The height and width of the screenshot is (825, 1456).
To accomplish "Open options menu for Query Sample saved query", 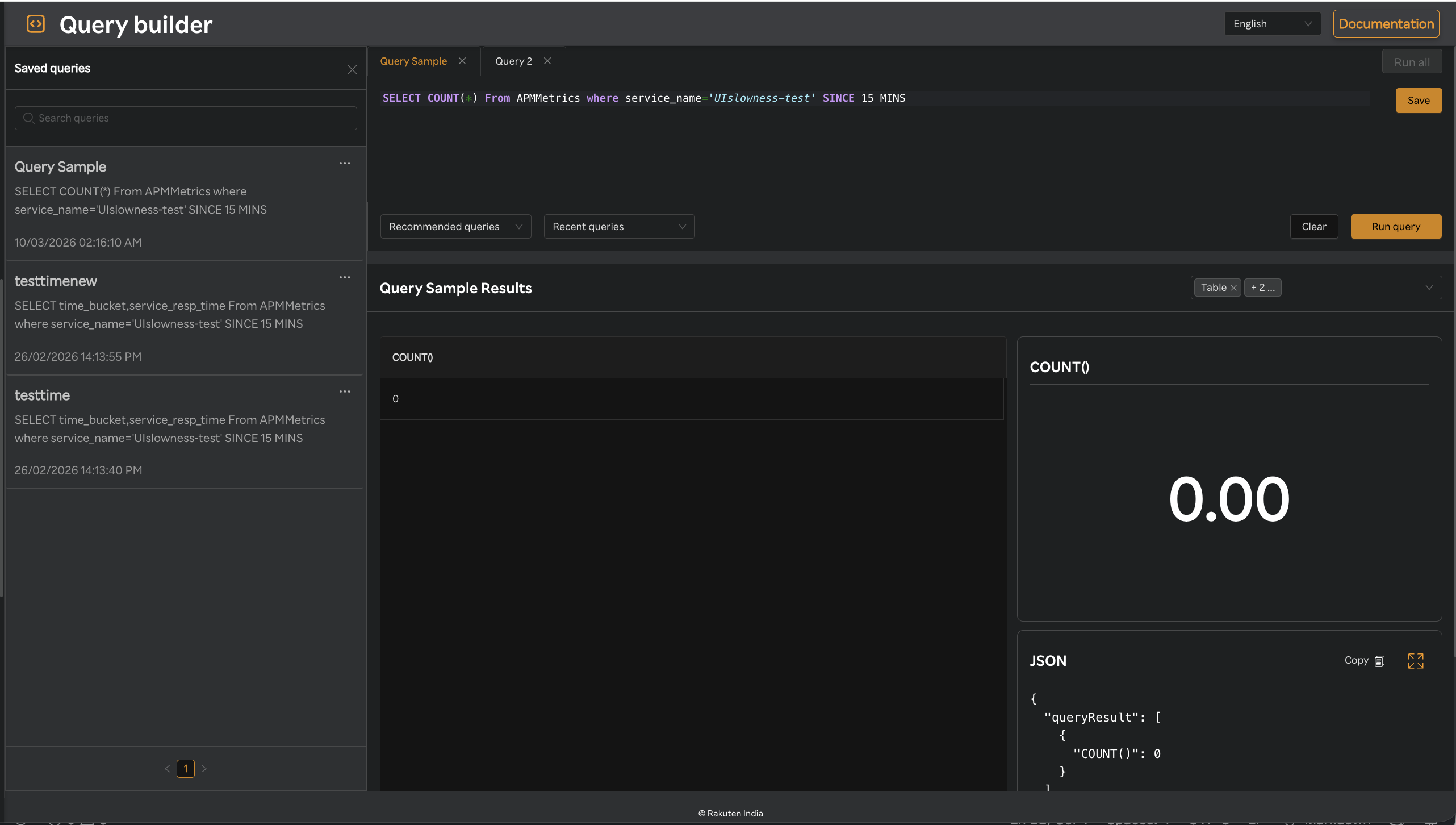I will (x=345, y=163).
